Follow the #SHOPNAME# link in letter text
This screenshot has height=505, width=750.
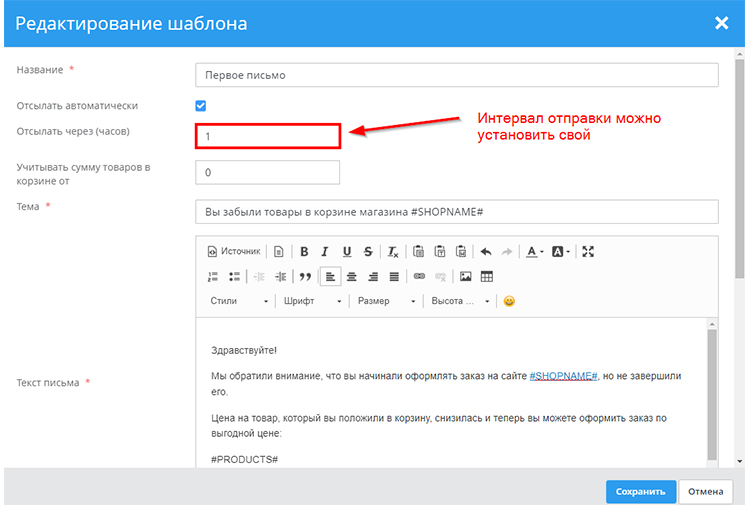click(563, 376)
